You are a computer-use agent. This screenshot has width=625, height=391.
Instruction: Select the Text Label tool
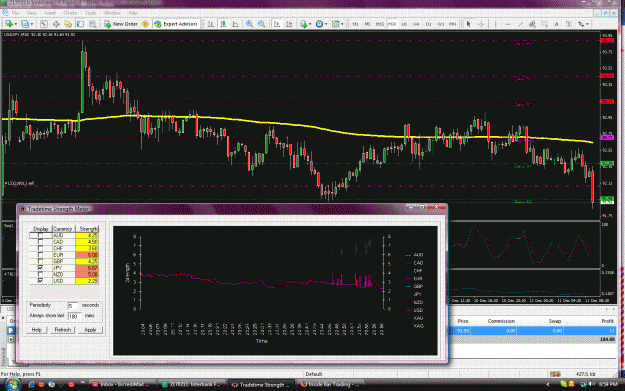point(569,24)
